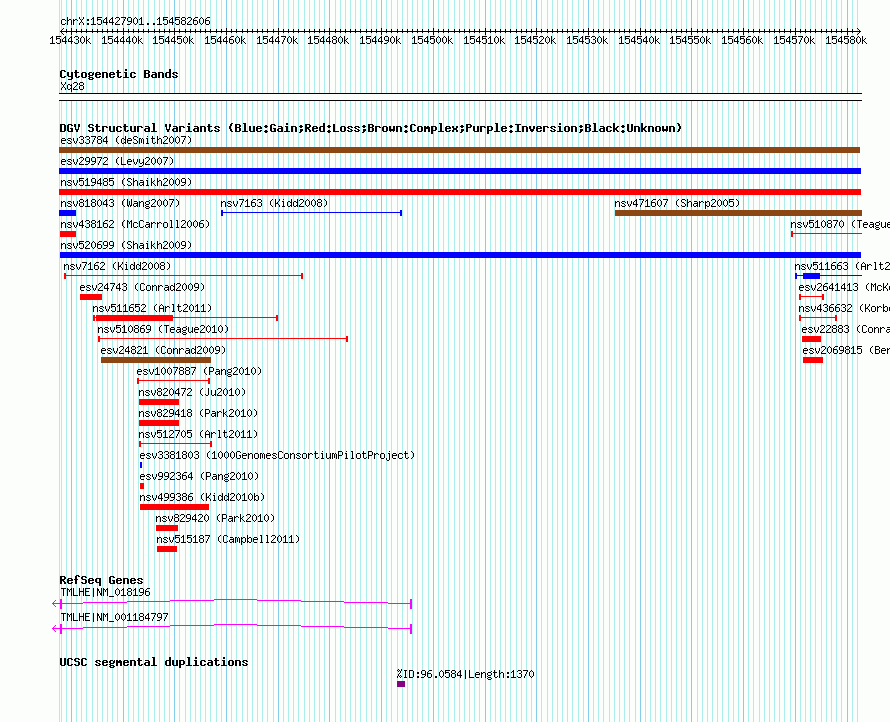Select the esv22883 red block
The width and height of the screenshot is (890, 722).
pyautogui.click(x=812, y=339)
